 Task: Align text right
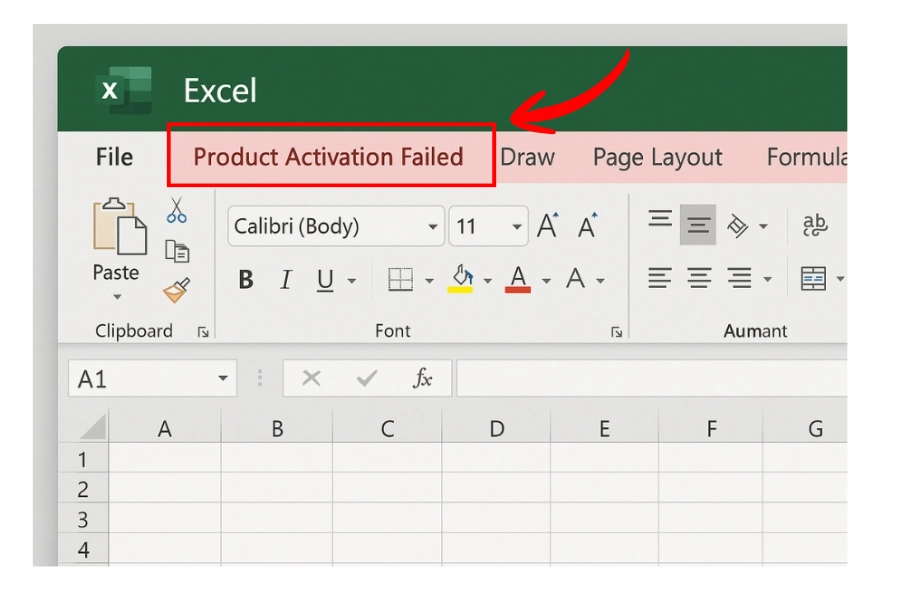tap(739, 278)
